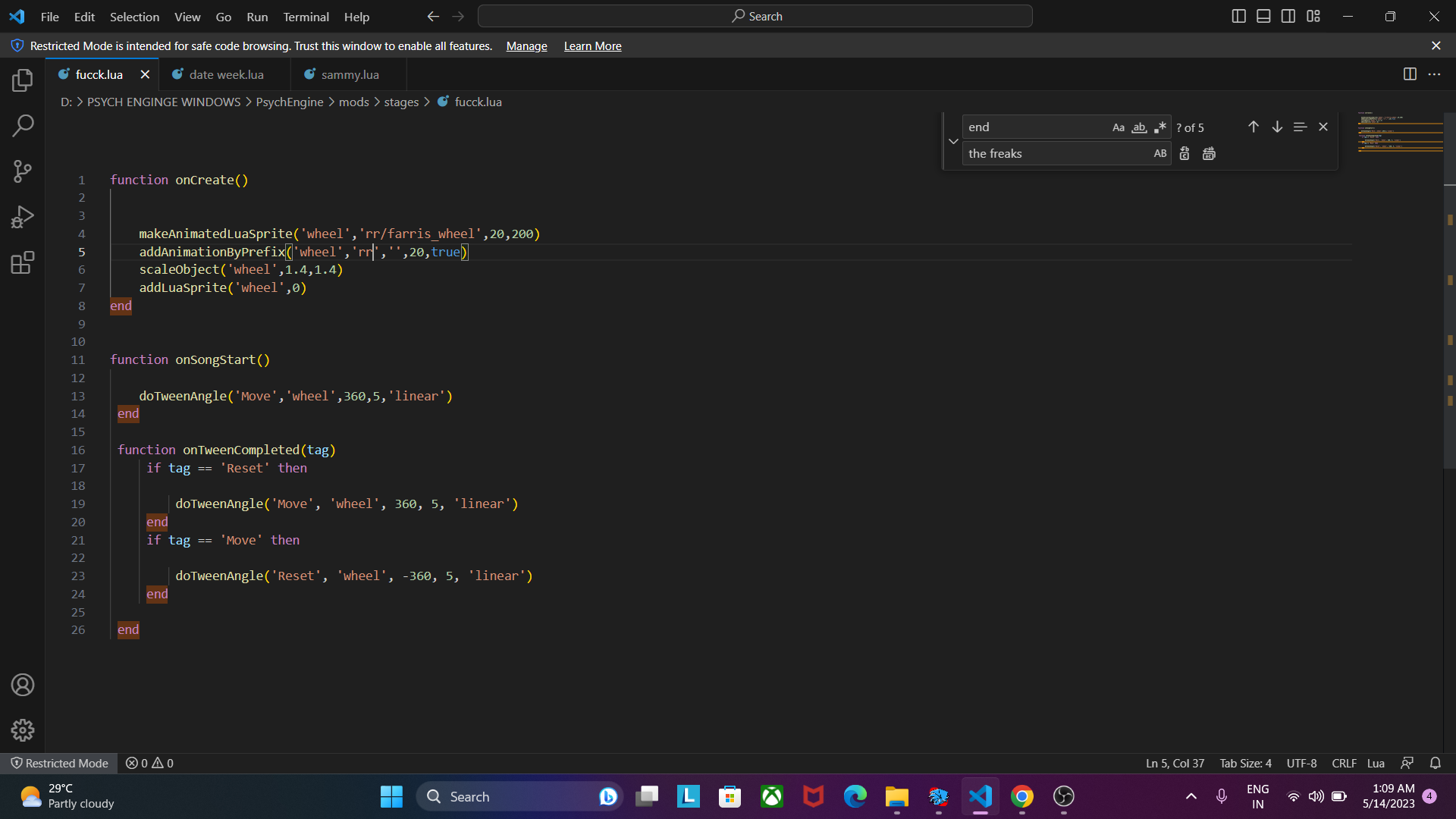Expand hidden icons in system tray
The width and height of the screenshot is (1456, 819).
(x=1191, y=796)
